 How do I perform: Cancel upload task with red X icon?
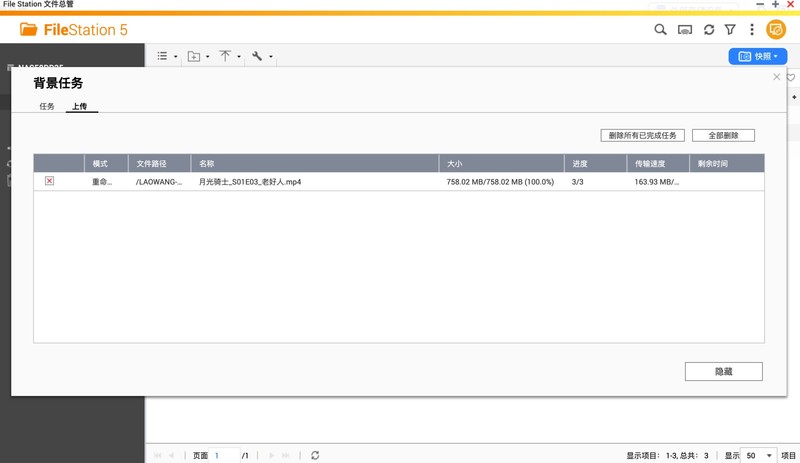(49, 181)
